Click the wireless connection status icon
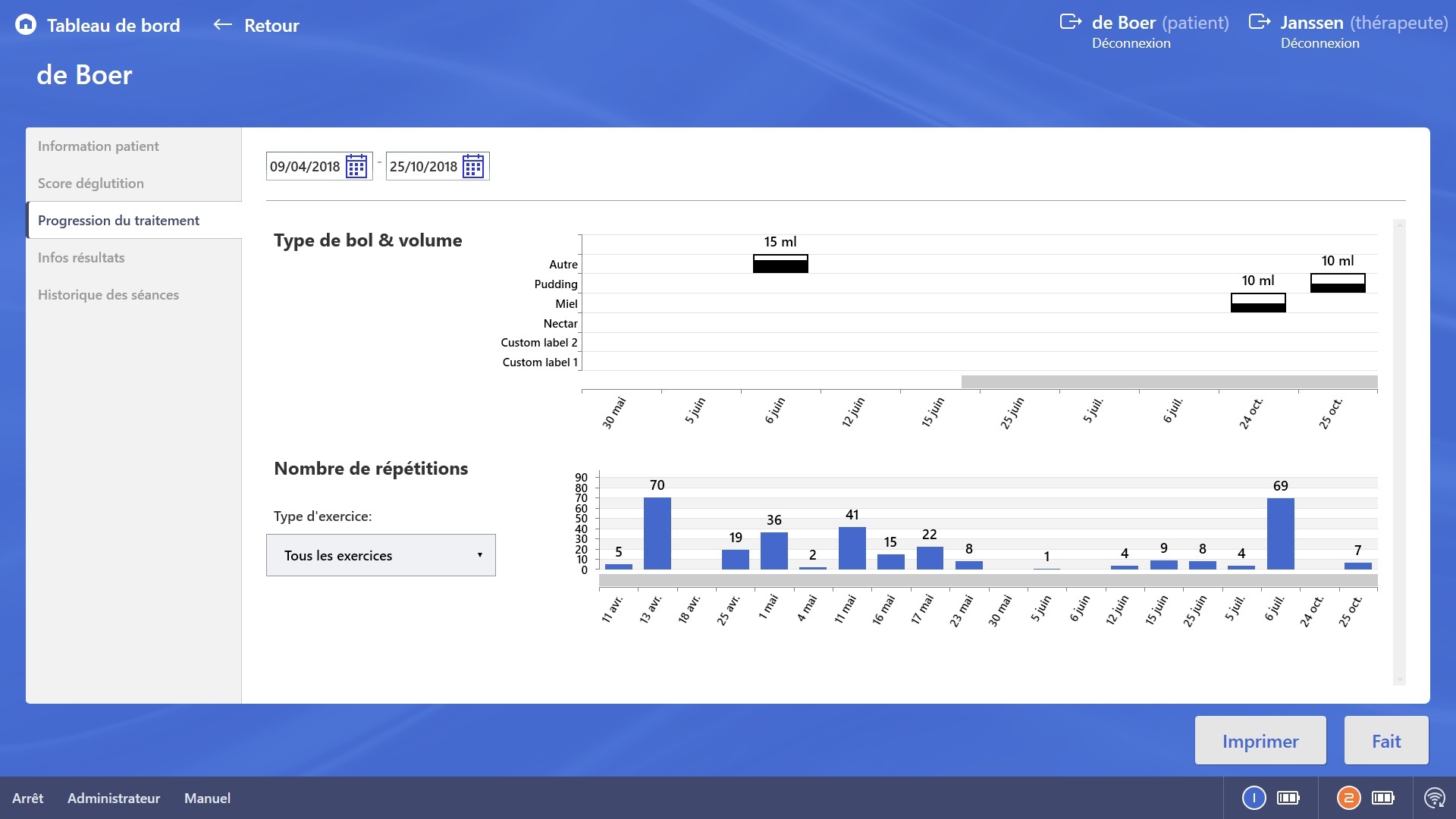The height and width of the screenshot is (819, 1456). coord(1434,798)
